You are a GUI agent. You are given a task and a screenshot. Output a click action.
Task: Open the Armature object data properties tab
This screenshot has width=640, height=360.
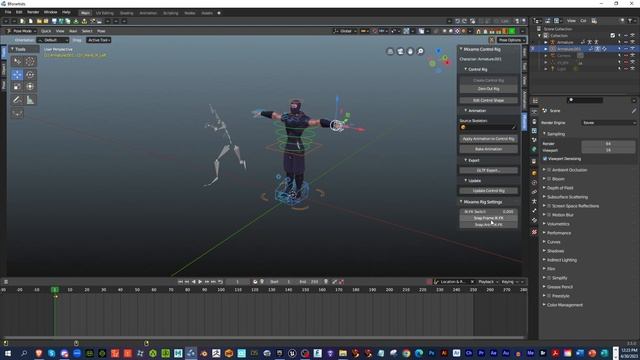(x=534, y=201)
